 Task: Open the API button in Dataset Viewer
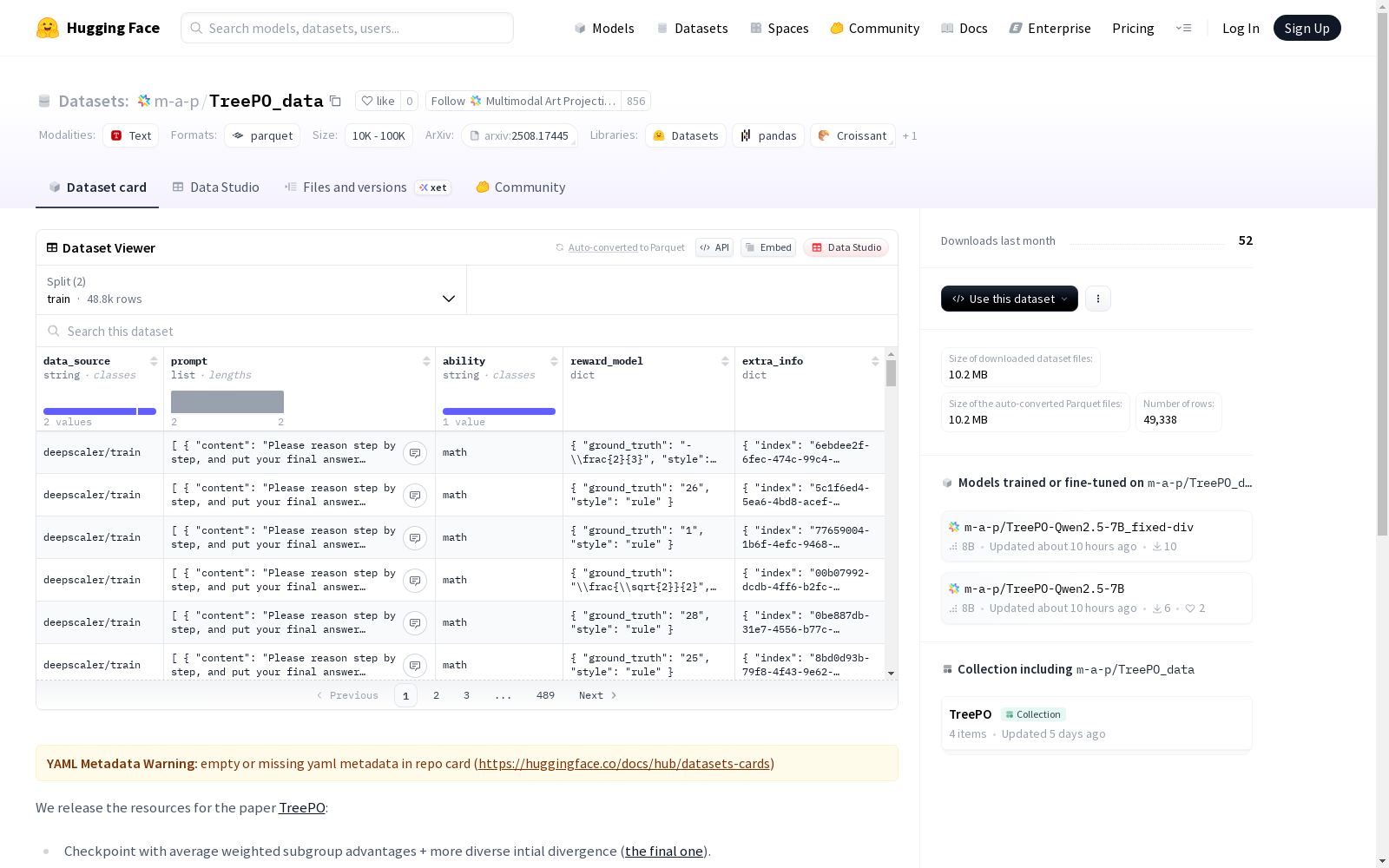[x=714, y=247]
